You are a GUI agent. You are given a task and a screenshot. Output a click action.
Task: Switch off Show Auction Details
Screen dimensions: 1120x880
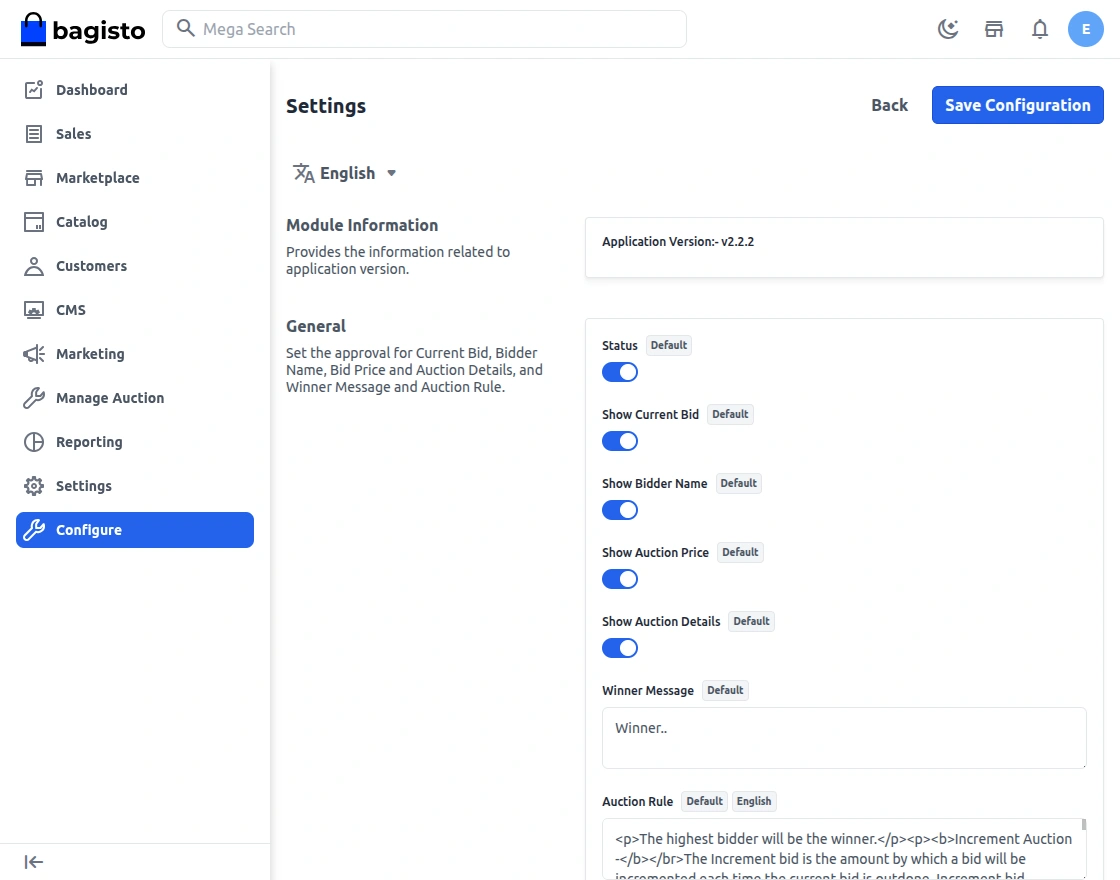620,648
